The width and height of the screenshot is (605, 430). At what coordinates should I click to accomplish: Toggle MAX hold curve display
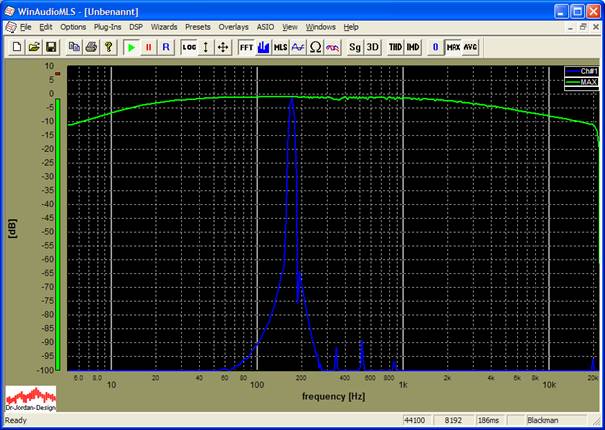453,47
